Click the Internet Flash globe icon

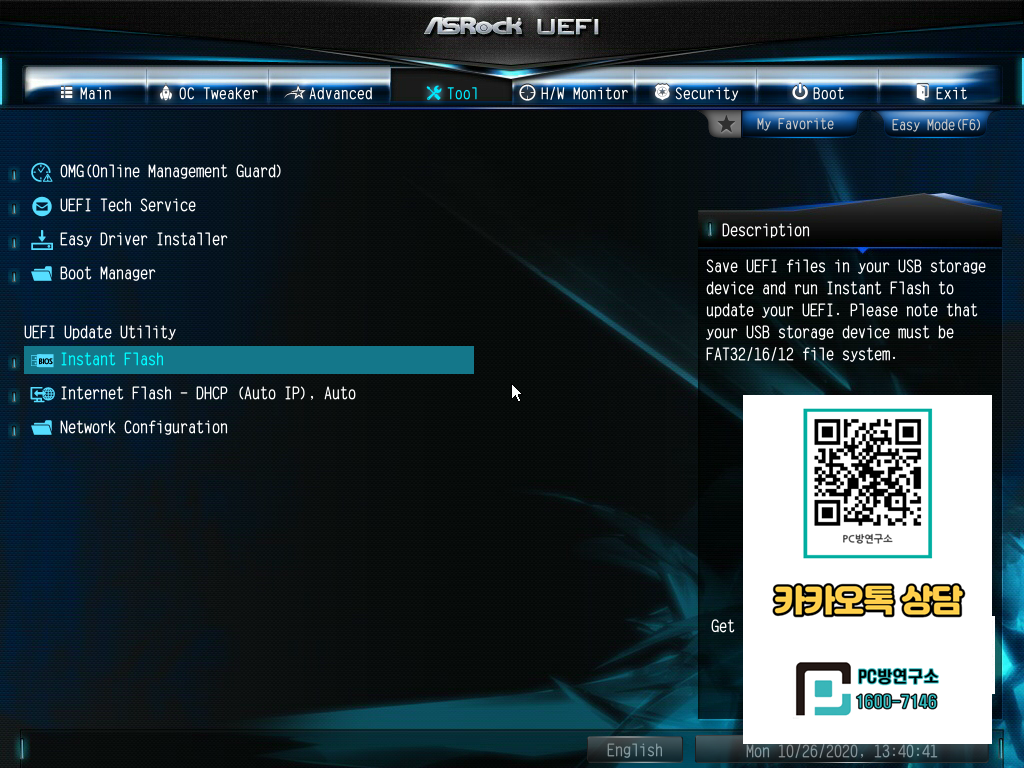[42, 394]
